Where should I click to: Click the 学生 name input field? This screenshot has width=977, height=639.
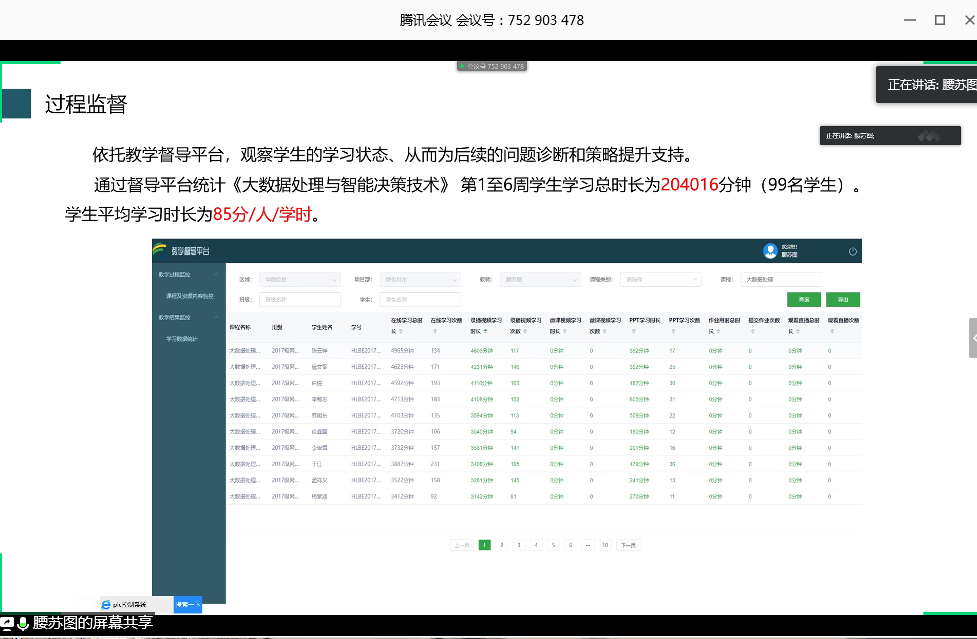[x=421, y=299]
